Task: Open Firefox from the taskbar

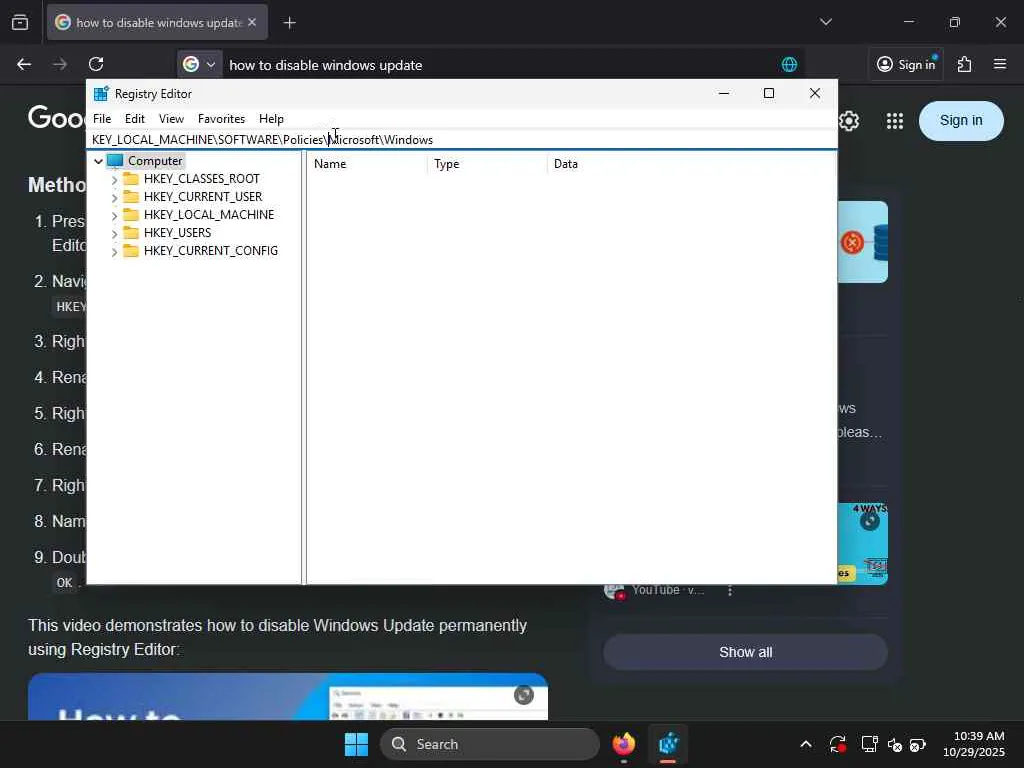Action: [624, 744]
